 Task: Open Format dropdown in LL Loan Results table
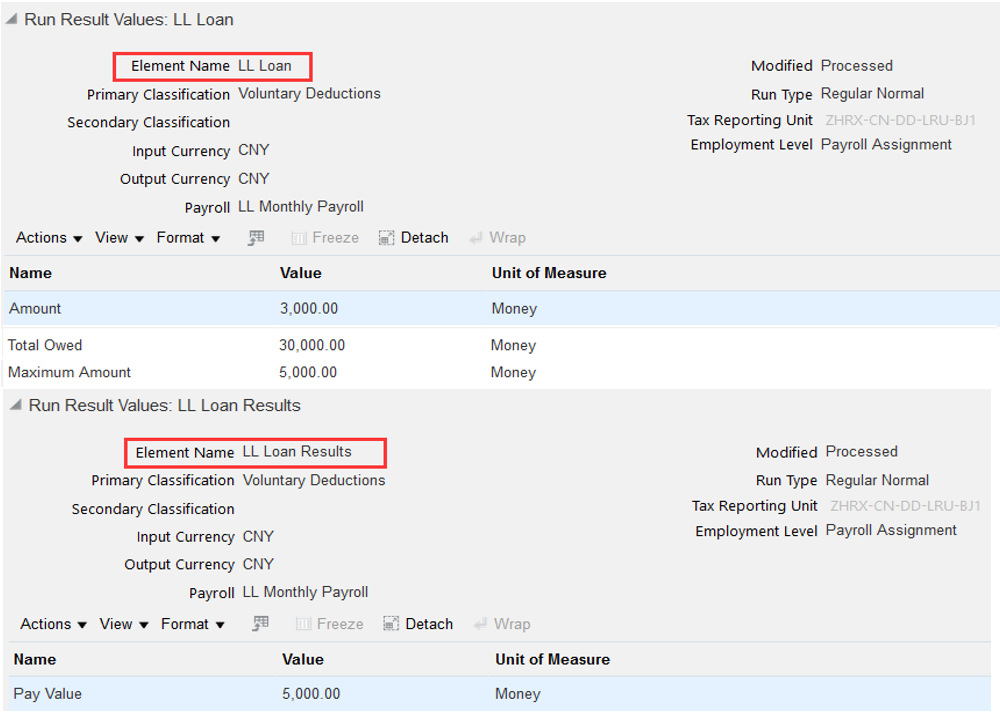[x=192, y=624]
